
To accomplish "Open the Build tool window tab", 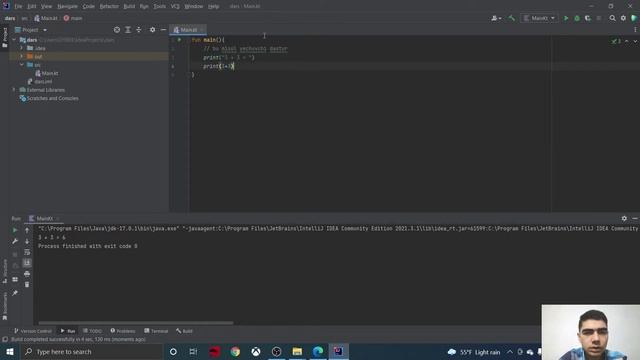I will (184, 331).
